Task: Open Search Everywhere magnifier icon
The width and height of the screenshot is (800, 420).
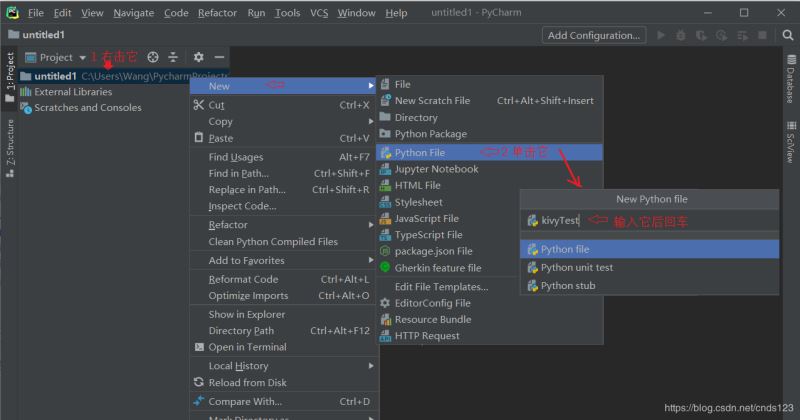Action: [x=788, y=35]
